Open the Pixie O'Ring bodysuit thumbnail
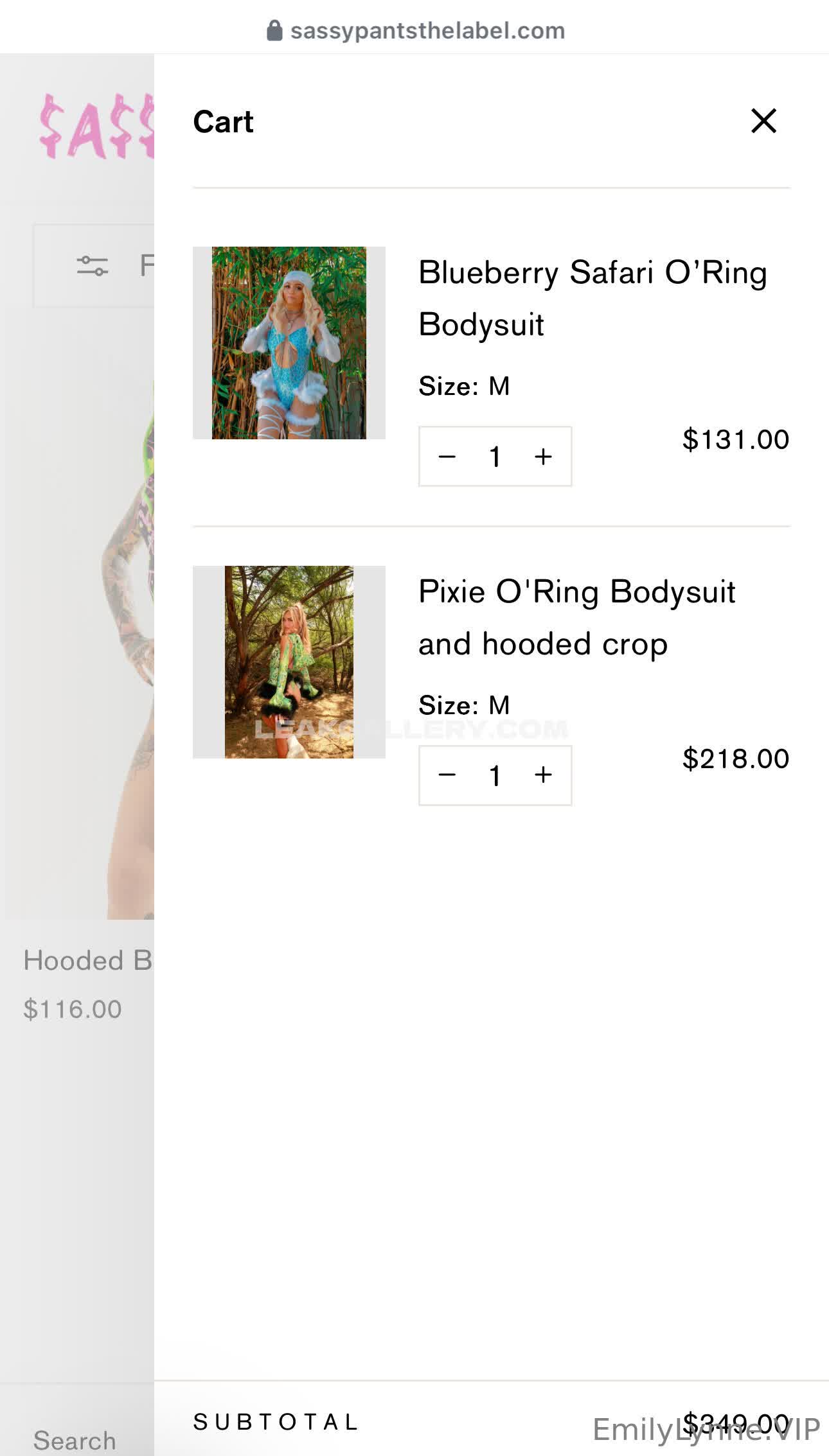This screenshot has height=1456, width=829. (289, 662)
